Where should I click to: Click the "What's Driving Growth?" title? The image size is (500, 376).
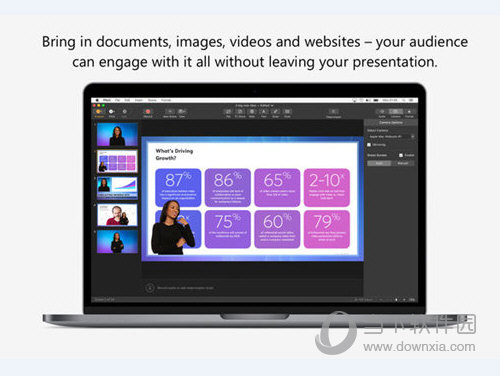coord(174,154)
